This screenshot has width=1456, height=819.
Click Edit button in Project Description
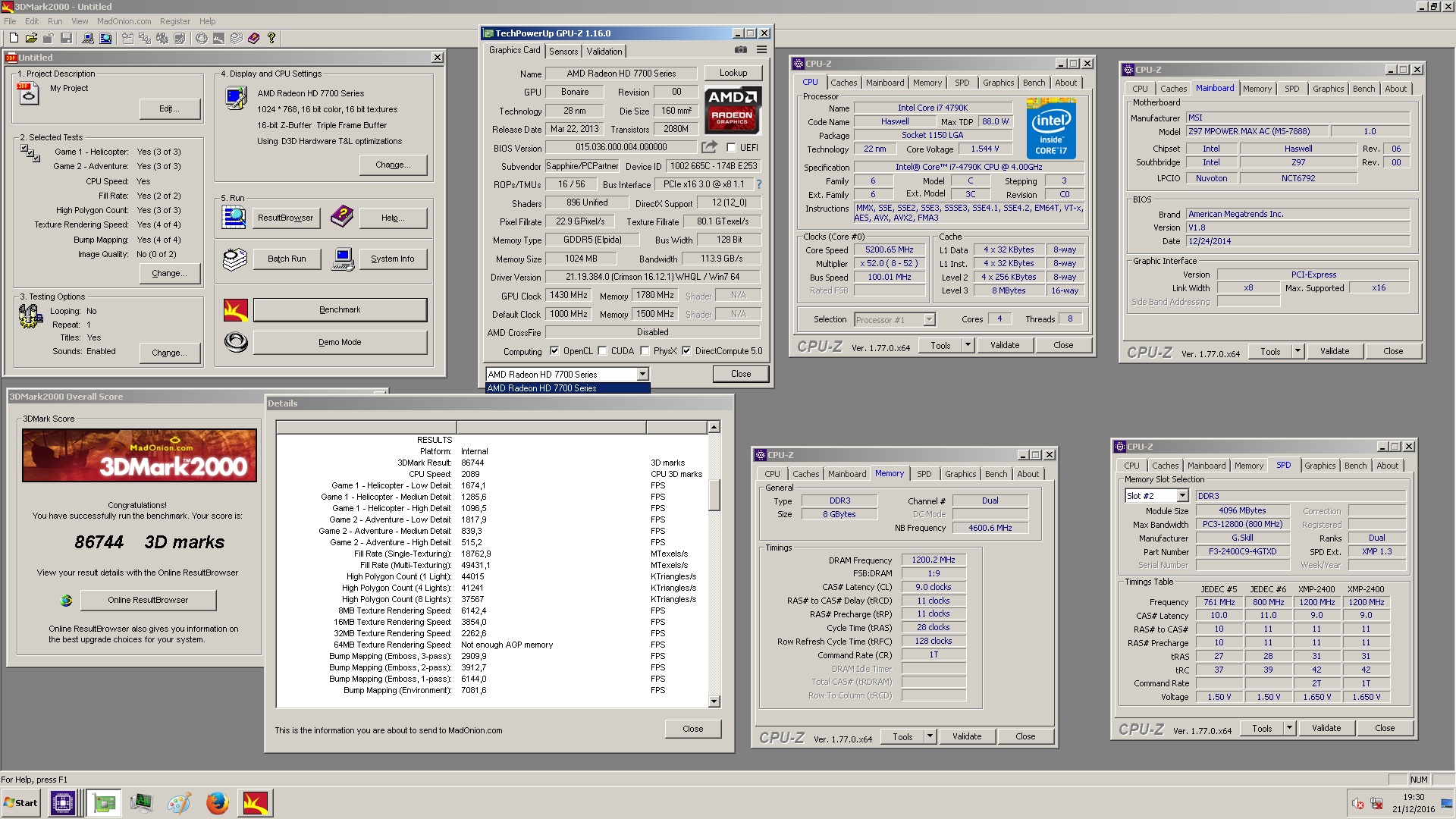(x=170, y=109)
